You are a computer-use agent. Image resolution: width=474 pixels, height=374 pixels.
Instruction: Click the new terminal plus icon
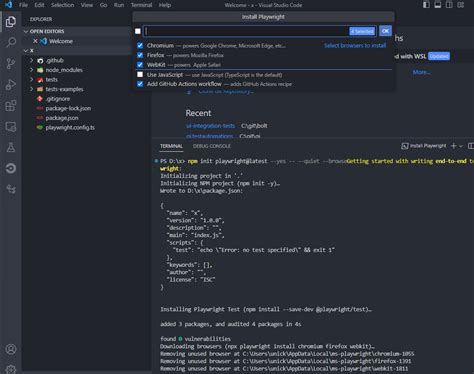pos(453,146)
